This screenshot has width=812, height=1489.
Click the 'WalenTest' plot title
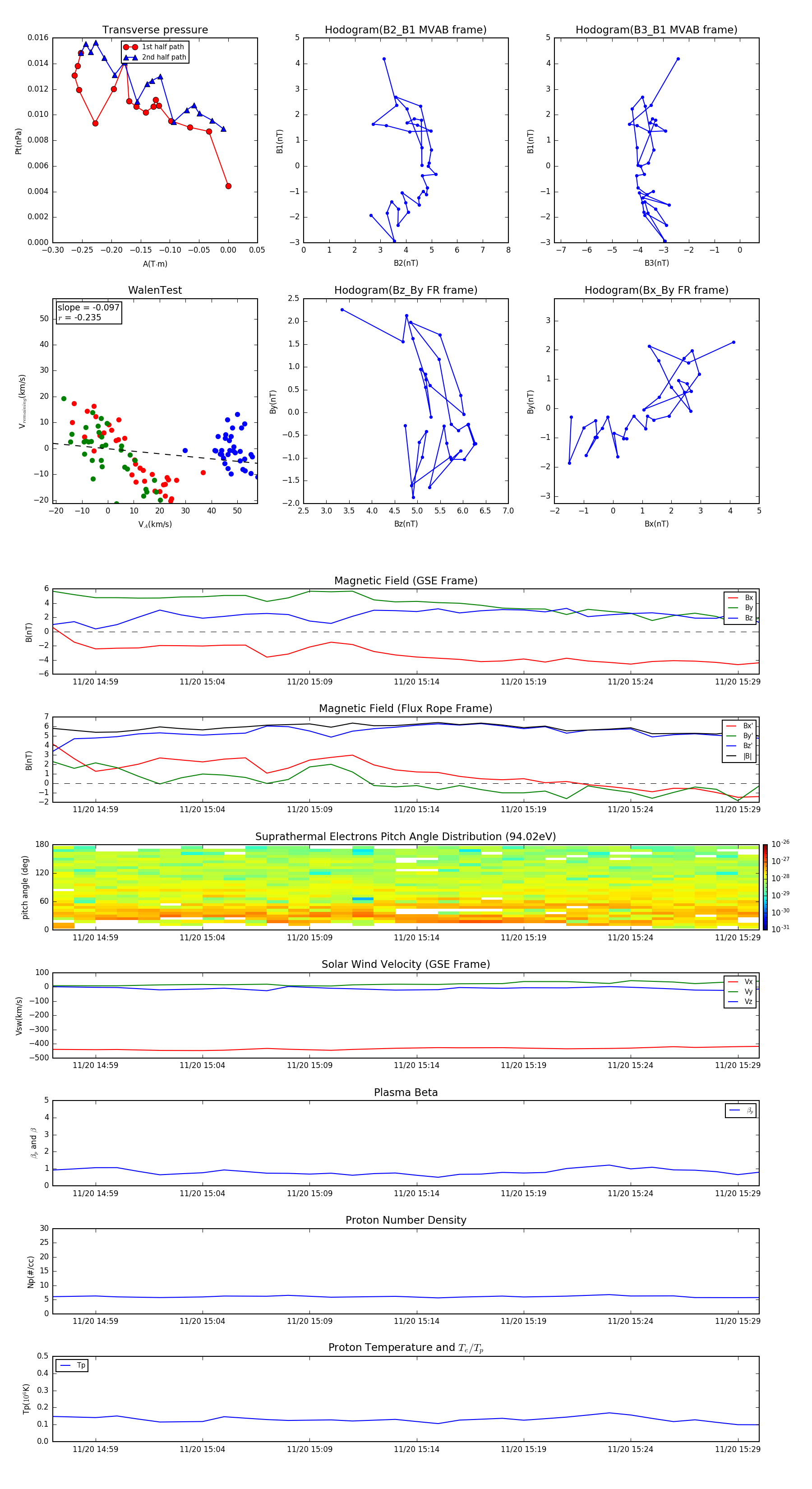coord(155,290)
